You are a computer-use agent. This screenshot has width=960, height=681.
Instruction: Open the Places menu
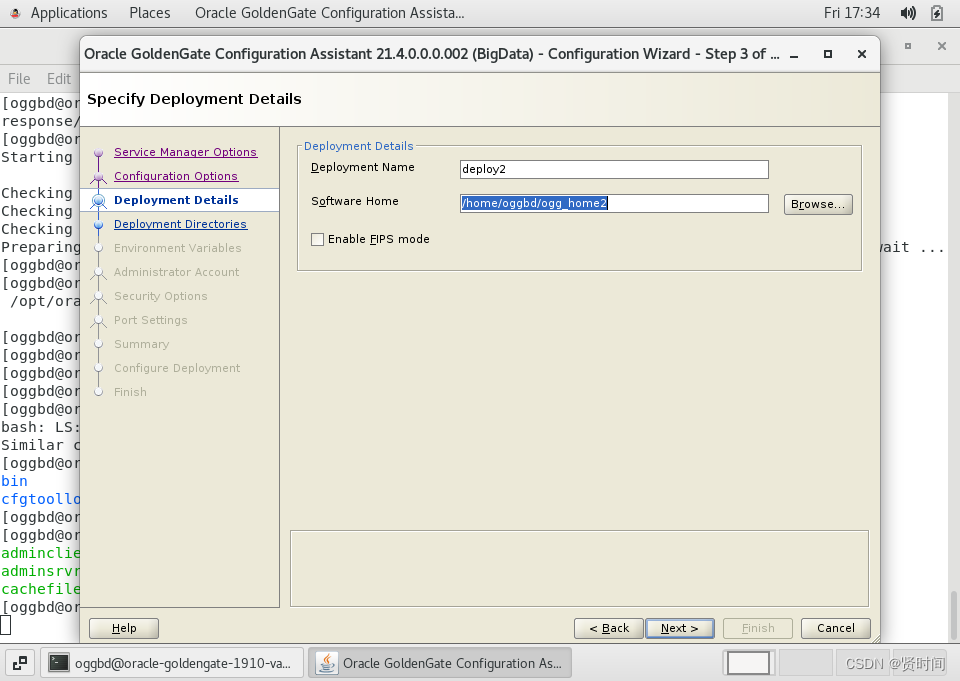149,13
